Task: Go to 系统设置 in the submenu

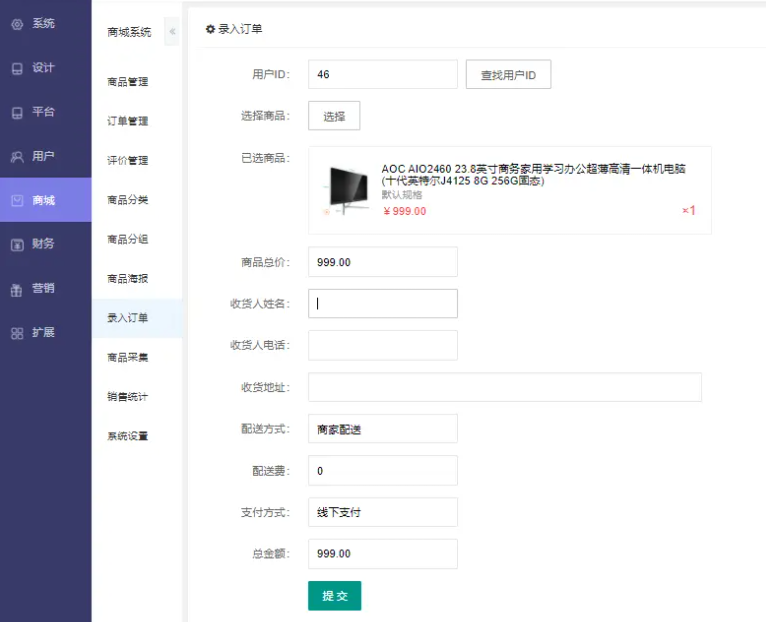Action: click(x=128, y=436)
